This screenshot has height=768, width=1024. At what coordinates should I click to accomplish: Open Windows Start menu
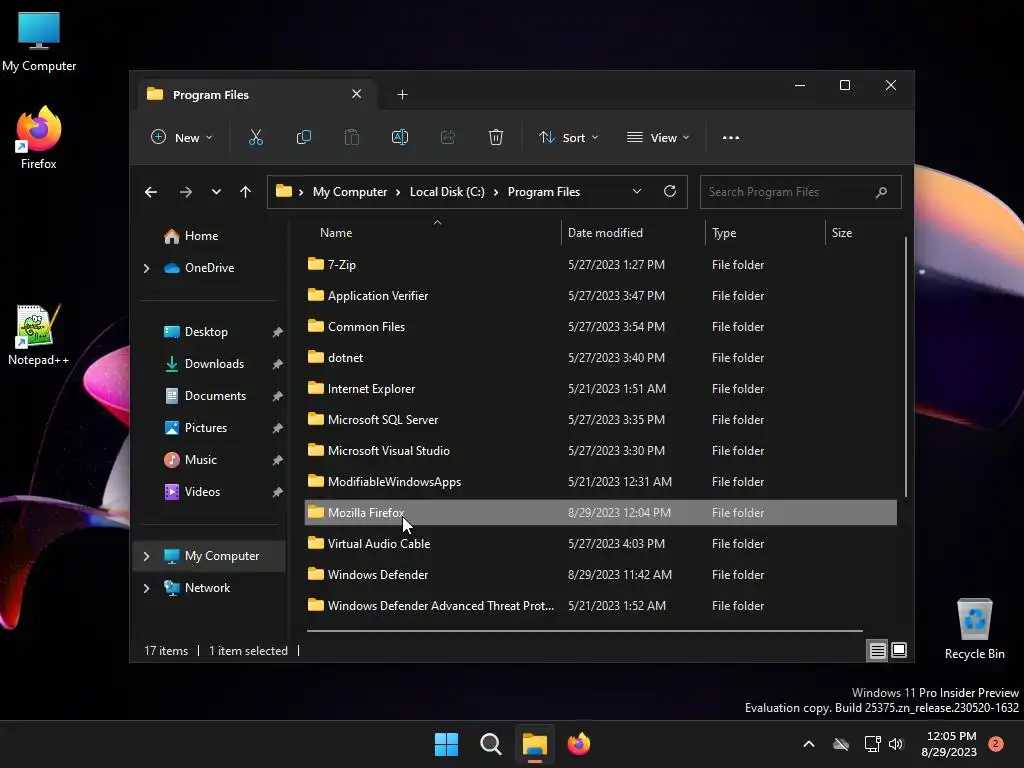tap(447, 744)
